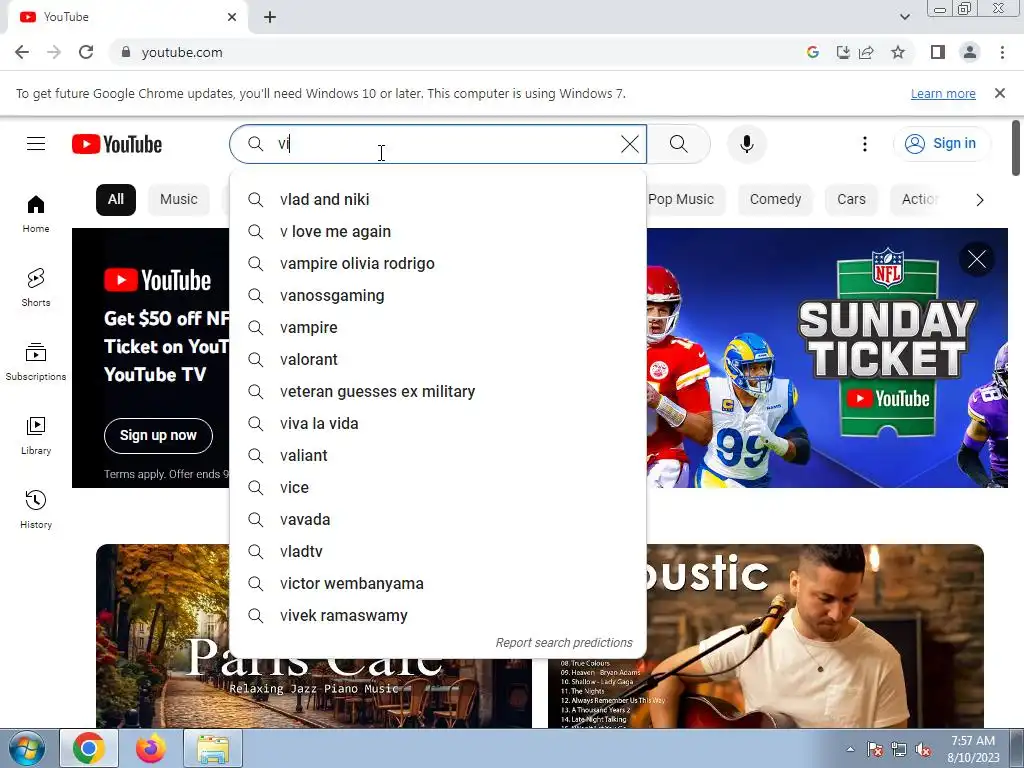Open the tab search dropdown chevron
This screenshot has width=1024, height=768.
click(904, 17)
